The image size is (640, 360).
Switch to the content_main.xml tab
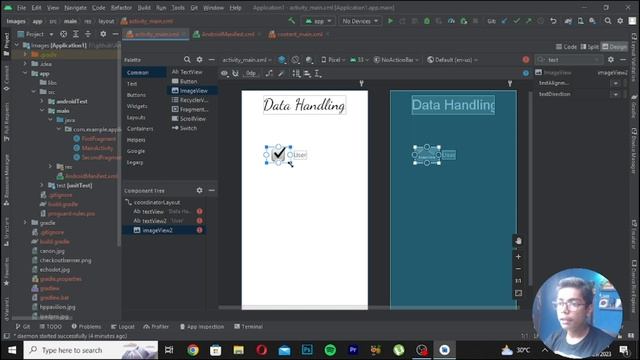300,34
